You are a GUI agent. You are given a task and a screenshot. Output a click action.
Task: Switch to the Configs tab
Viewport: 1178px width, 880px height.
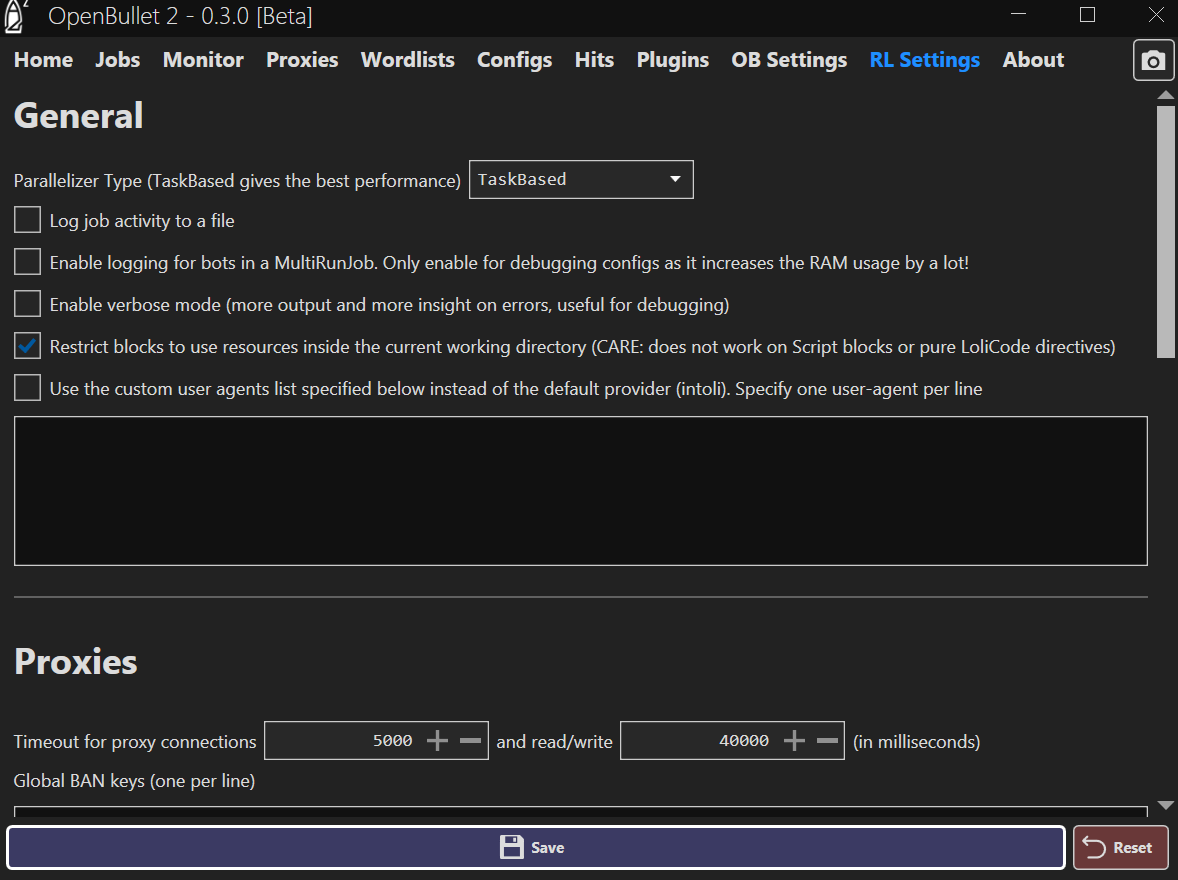coord(515,60)
